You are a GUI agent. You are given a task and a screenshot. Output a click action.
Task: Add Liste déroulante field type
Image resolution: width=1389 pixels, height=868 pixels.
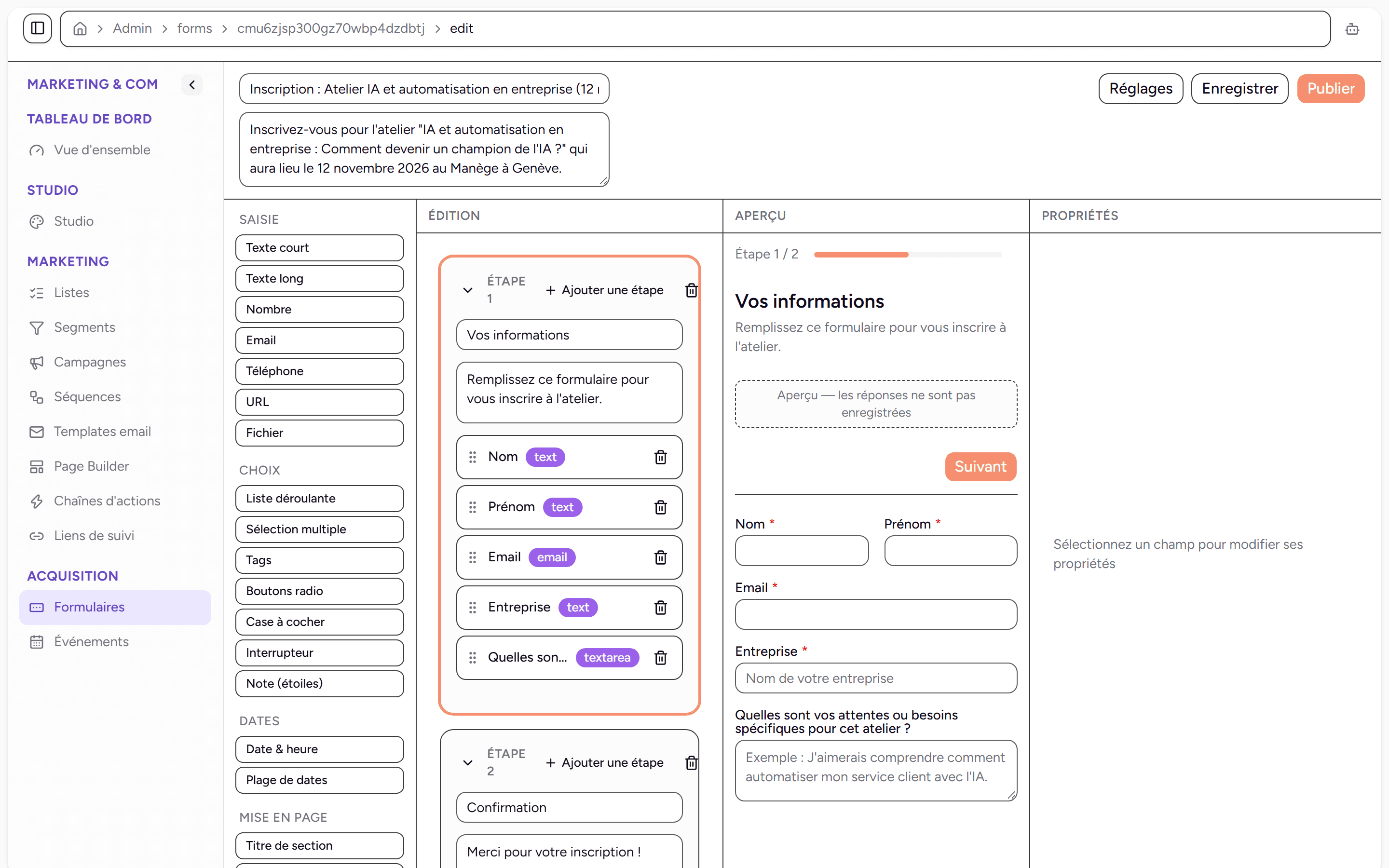click(320, 499)
